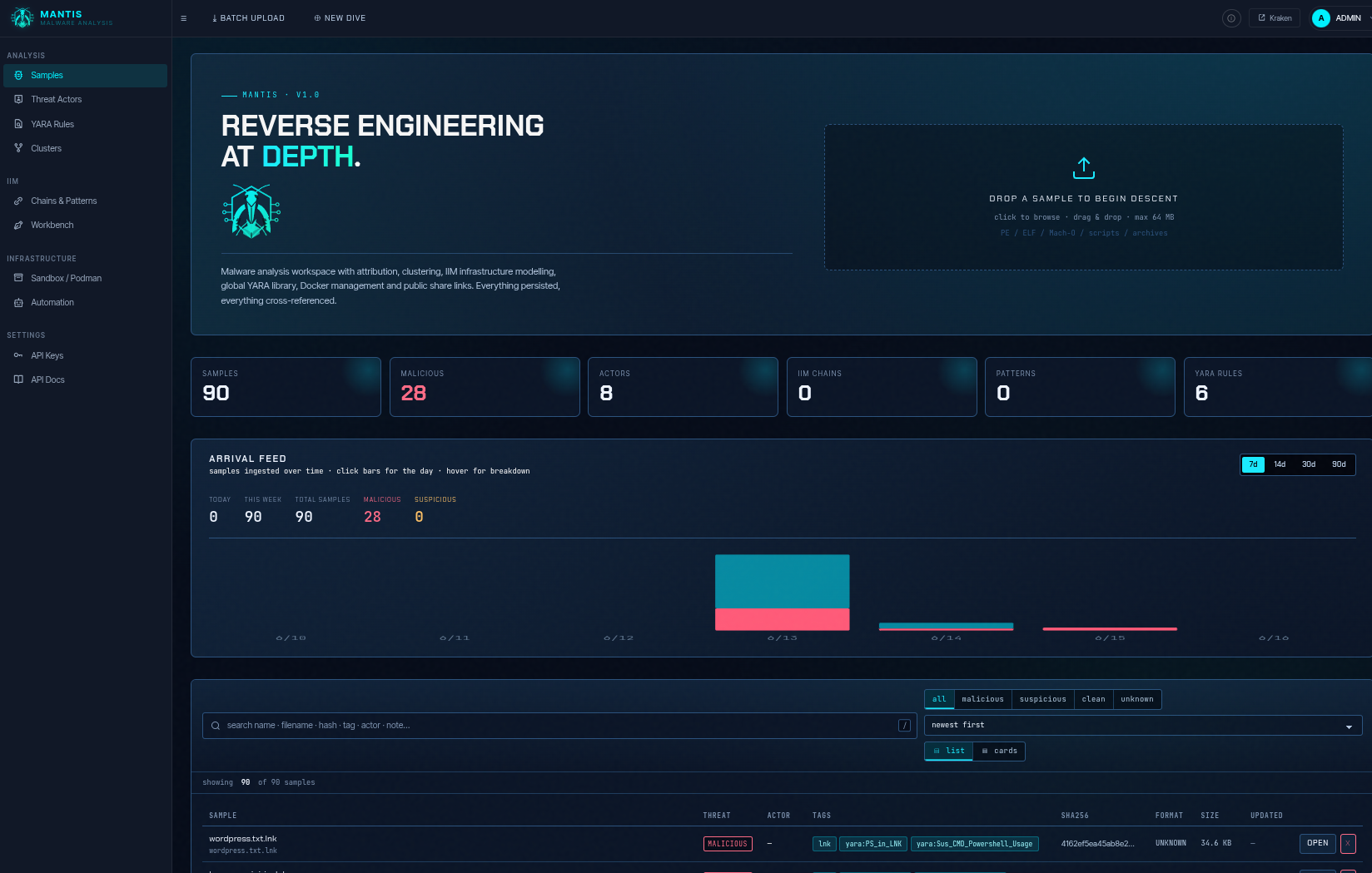
Task: Click the MALICIOUS threat badge
Action: click(x=728, y=844)
